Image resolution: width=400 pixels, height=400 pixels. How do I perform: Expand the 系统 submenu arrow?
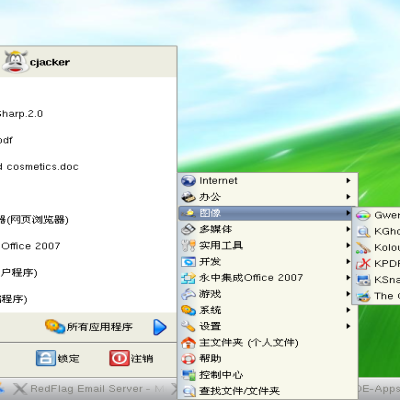348,310
